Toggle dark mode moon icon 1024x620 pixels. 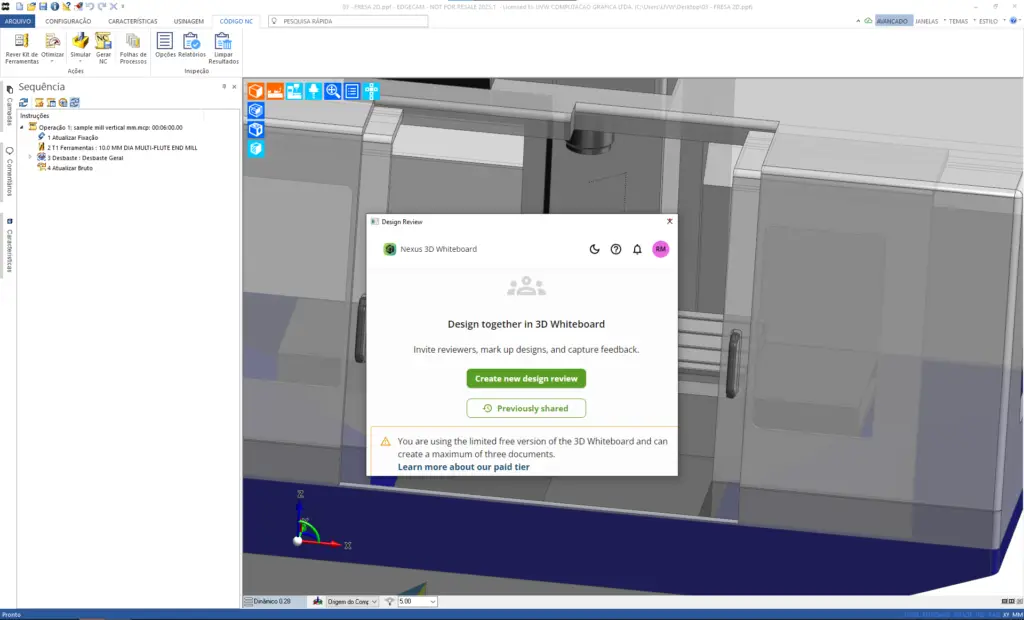pos(594,249)
